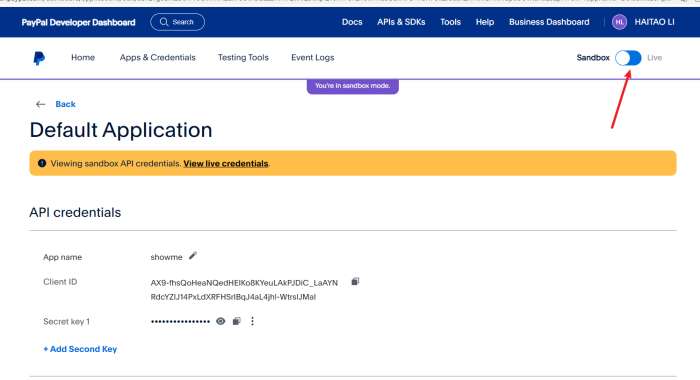700x380 pixels.
Task: Click PayPal Developer Dashboard title
Action: [78, 22]
